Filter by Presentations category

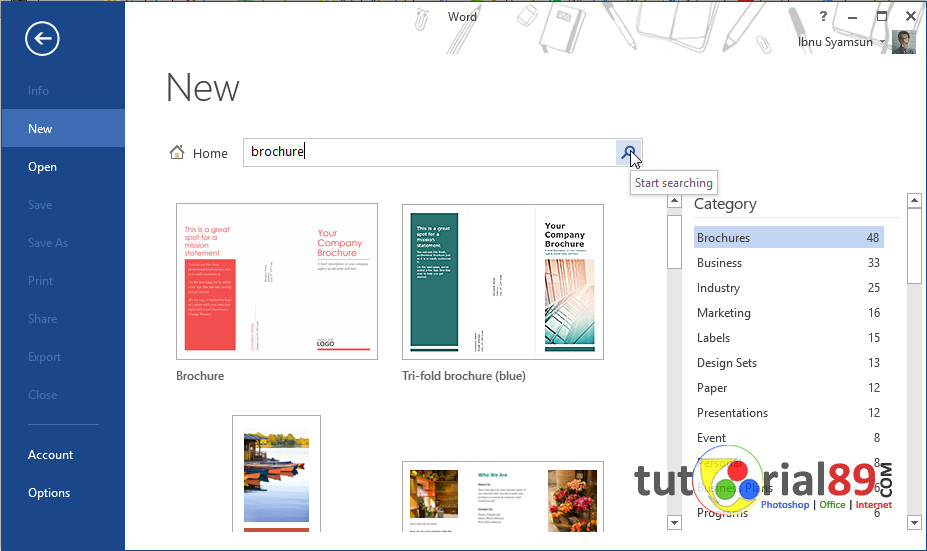tap(789, 413)
